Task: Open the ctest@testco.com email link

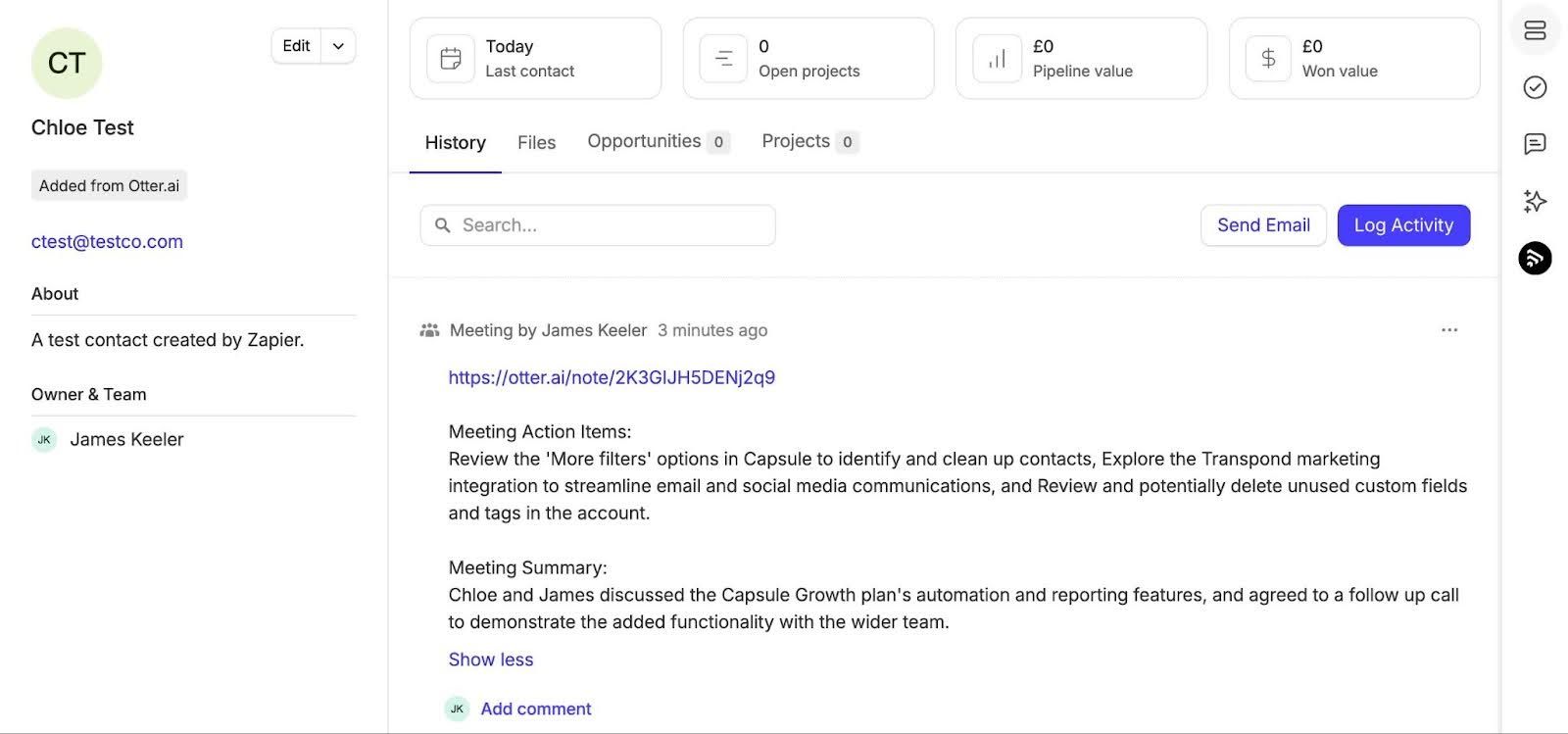Action: click(107, 241)
